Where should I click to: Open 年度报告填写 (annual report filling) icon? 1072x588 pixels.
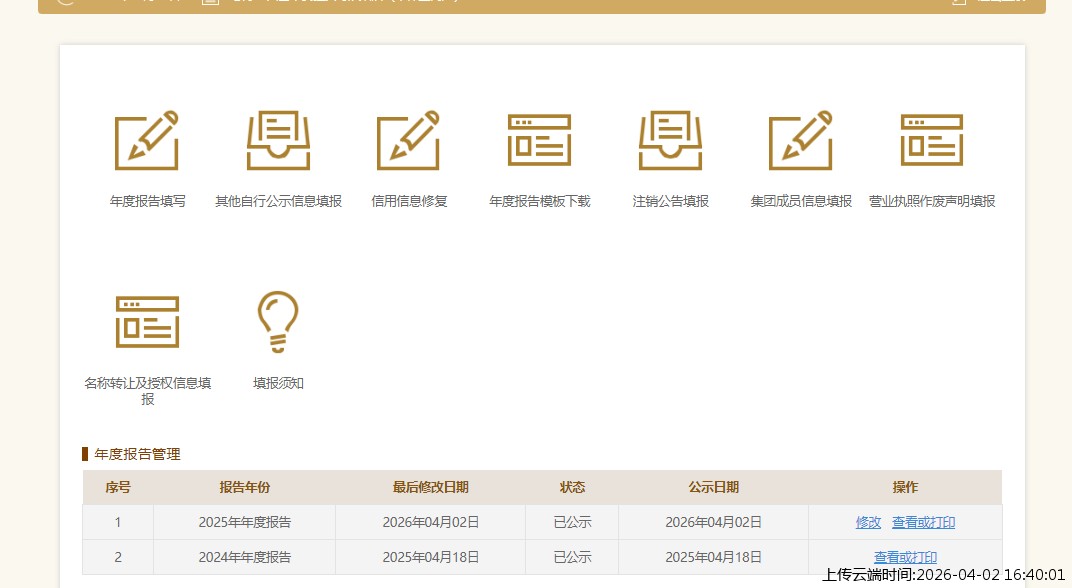pyautogui.click(x=147, y=142)
